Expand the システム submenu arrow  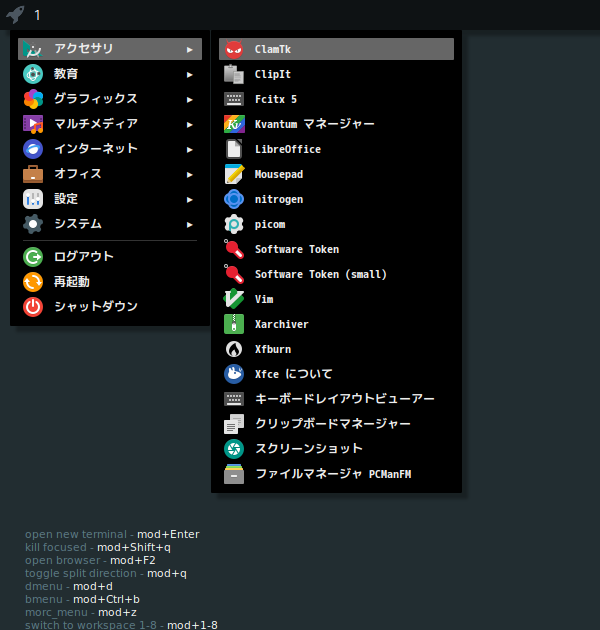(x=189, y=224)
